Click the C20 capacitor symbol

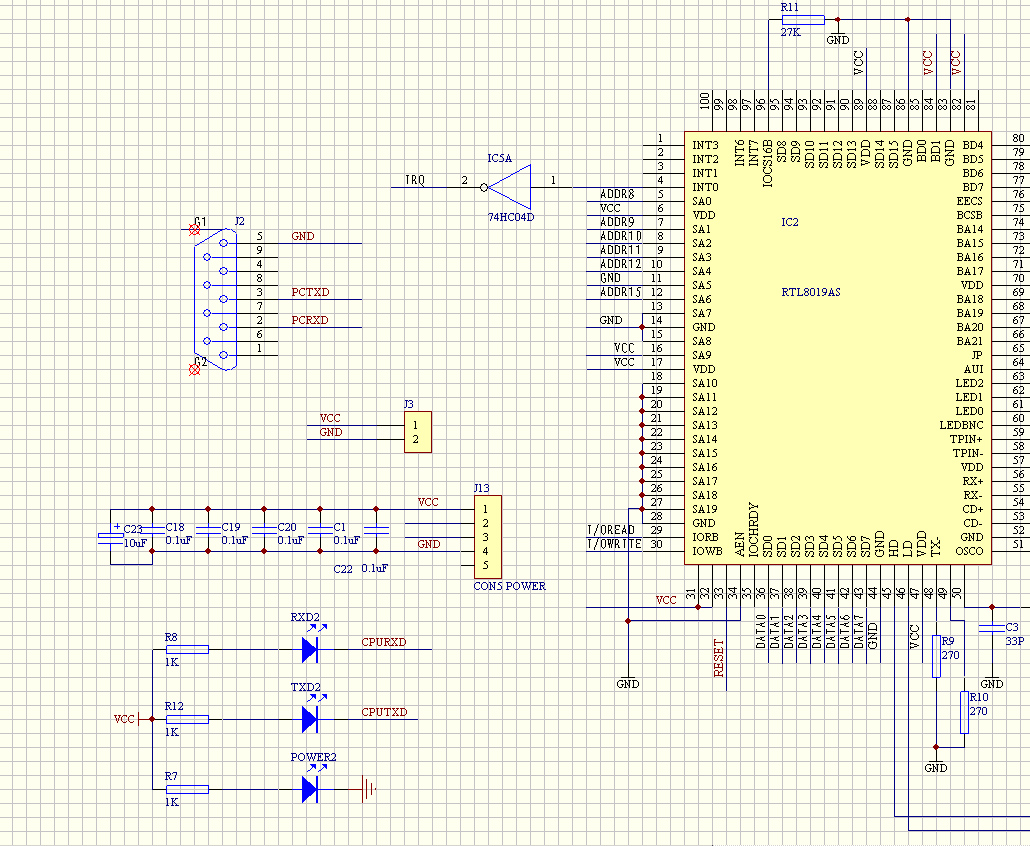[x=264, y=530]
